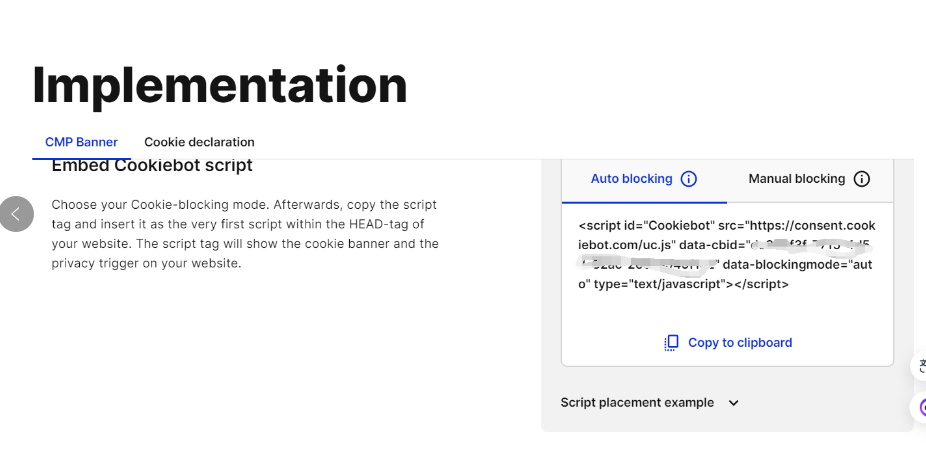The image size is (926, 452).
Task: Open the translate widget at right edge
Action: pyautogui.click(x=919, y=366)
